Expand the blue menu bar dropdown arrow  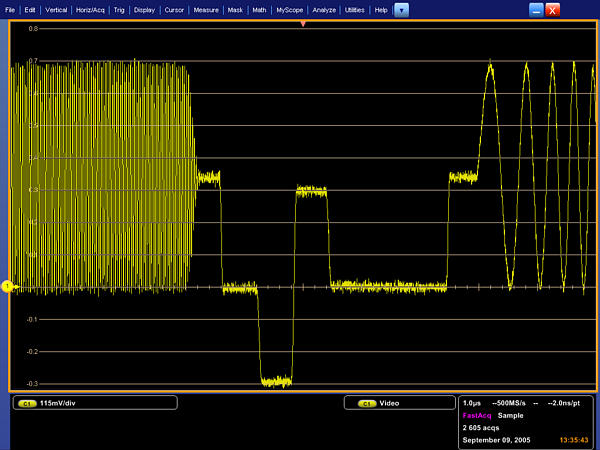coord(401,9)
